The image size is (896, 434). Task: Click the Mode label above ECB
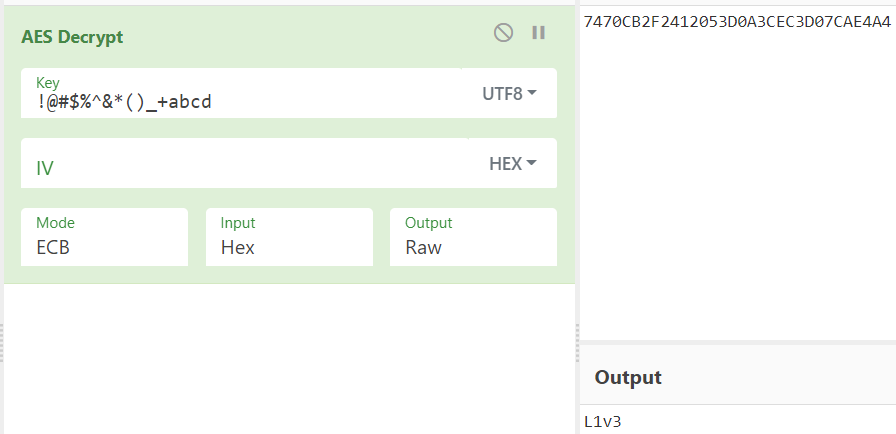(55, 223)
